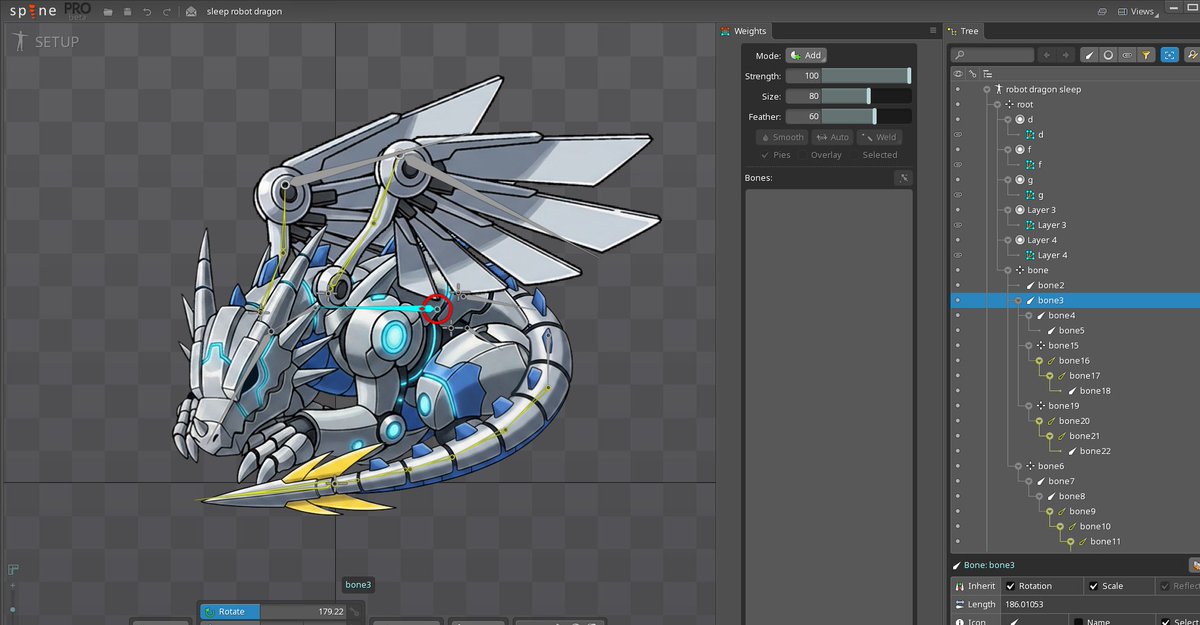The width and height of the screenshot is (1200, 625).
Task: Click the expand-all hierarchy icon
Action: (988, 74)
